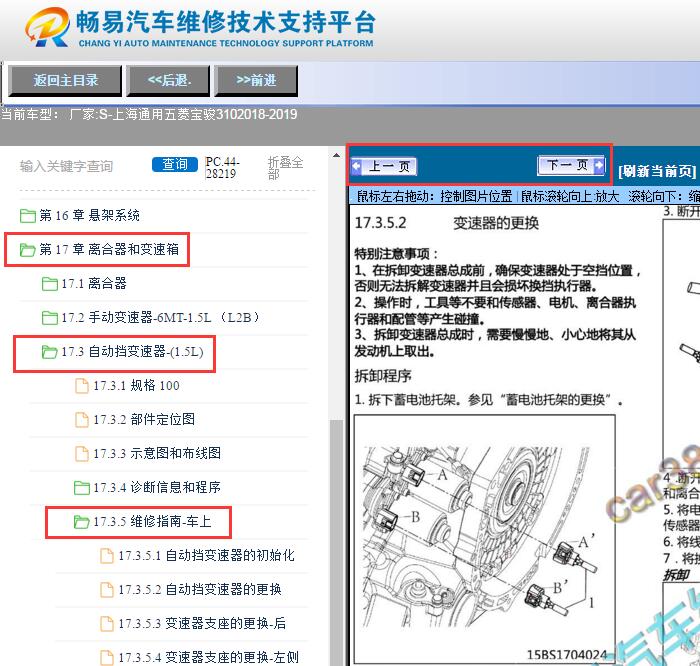Open 17.3.5.4 变速器支座的更换-左侧

pos(208,658)
